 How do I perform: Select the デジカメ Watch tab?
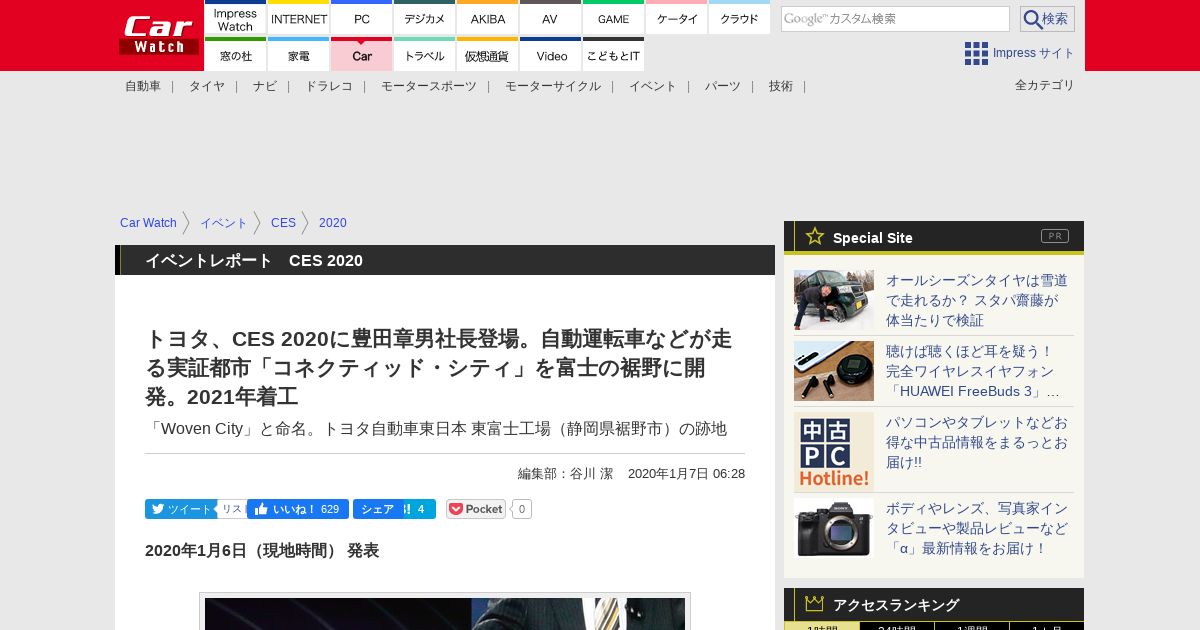[425, 18]
